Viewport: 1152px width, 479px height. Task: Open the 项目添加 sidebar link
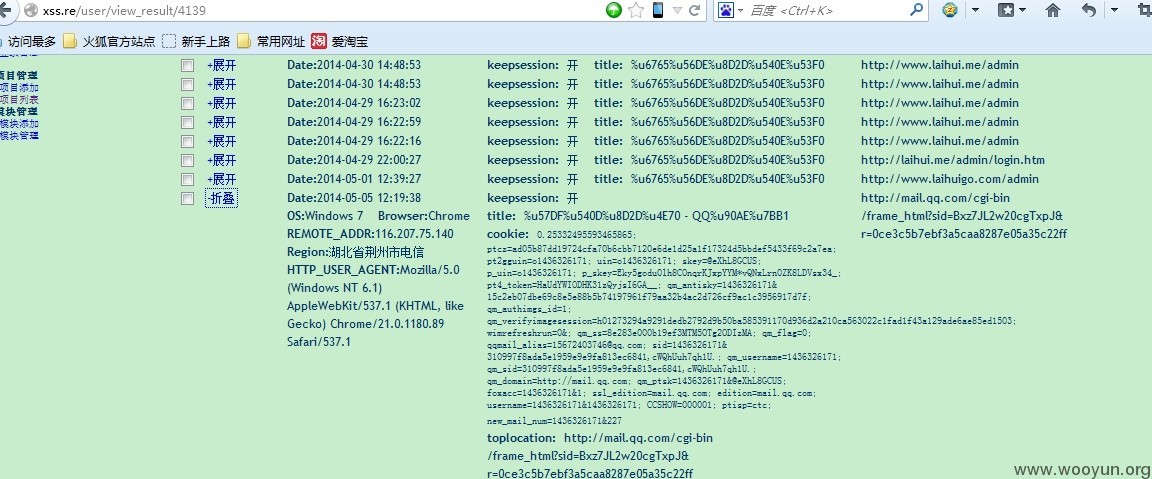pyautogui.click(x=19, y=87)
